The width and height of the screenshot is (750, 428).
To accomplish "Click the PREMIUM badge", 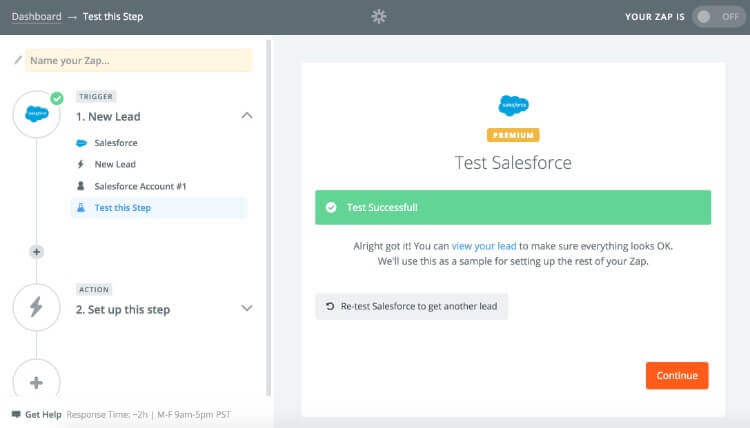I will (513, 135).
